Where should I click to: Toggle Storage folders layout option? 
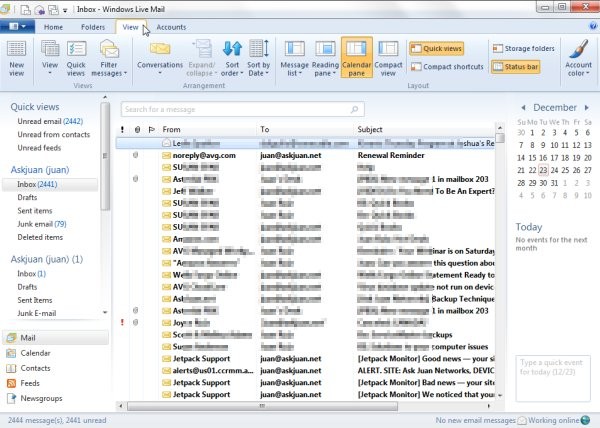(x=523, y=49)
